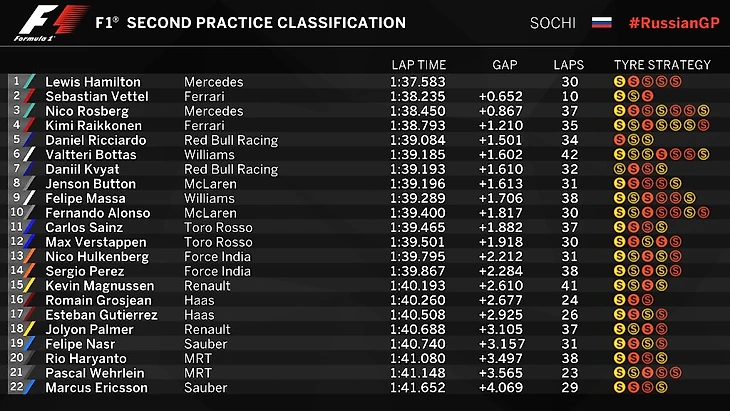Select the GAP column header
The width and height of the screenshot is (730, 411).
(x=505, y=65)
